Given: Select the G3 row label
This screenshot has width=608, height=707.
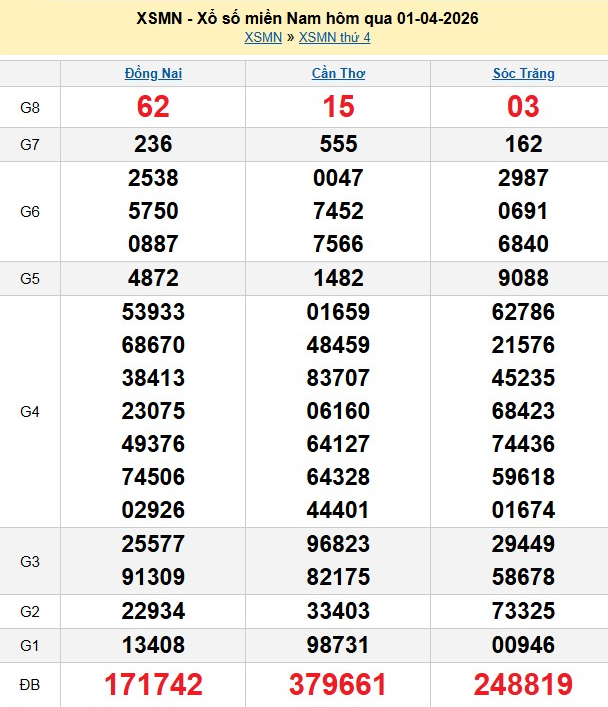Looking at the screenshot, I should pyautogui.click(x=30, y=561).
